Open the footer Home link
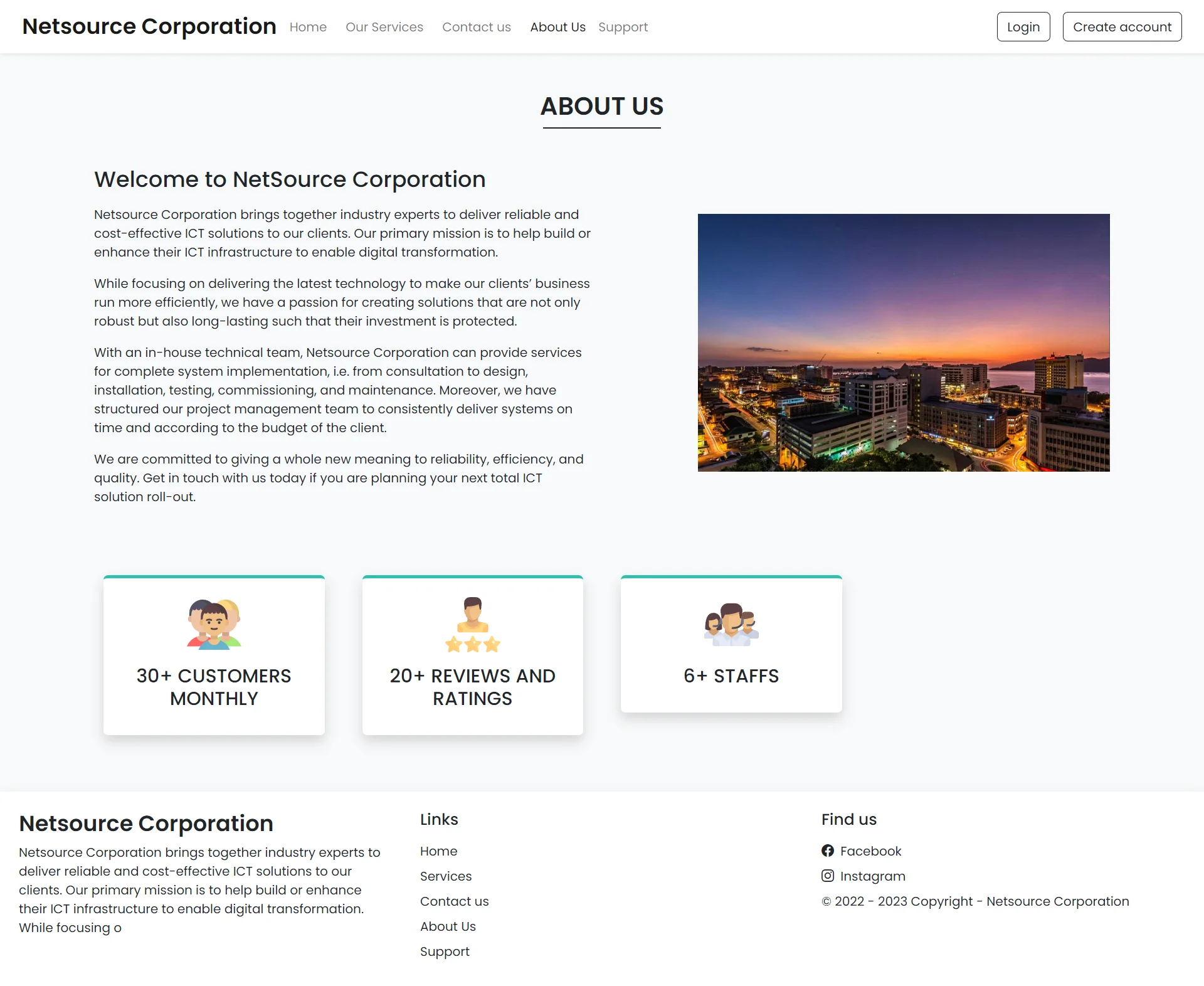This screenshot has width=1204, height=986. pyautogui.click(x=438, y=851)
